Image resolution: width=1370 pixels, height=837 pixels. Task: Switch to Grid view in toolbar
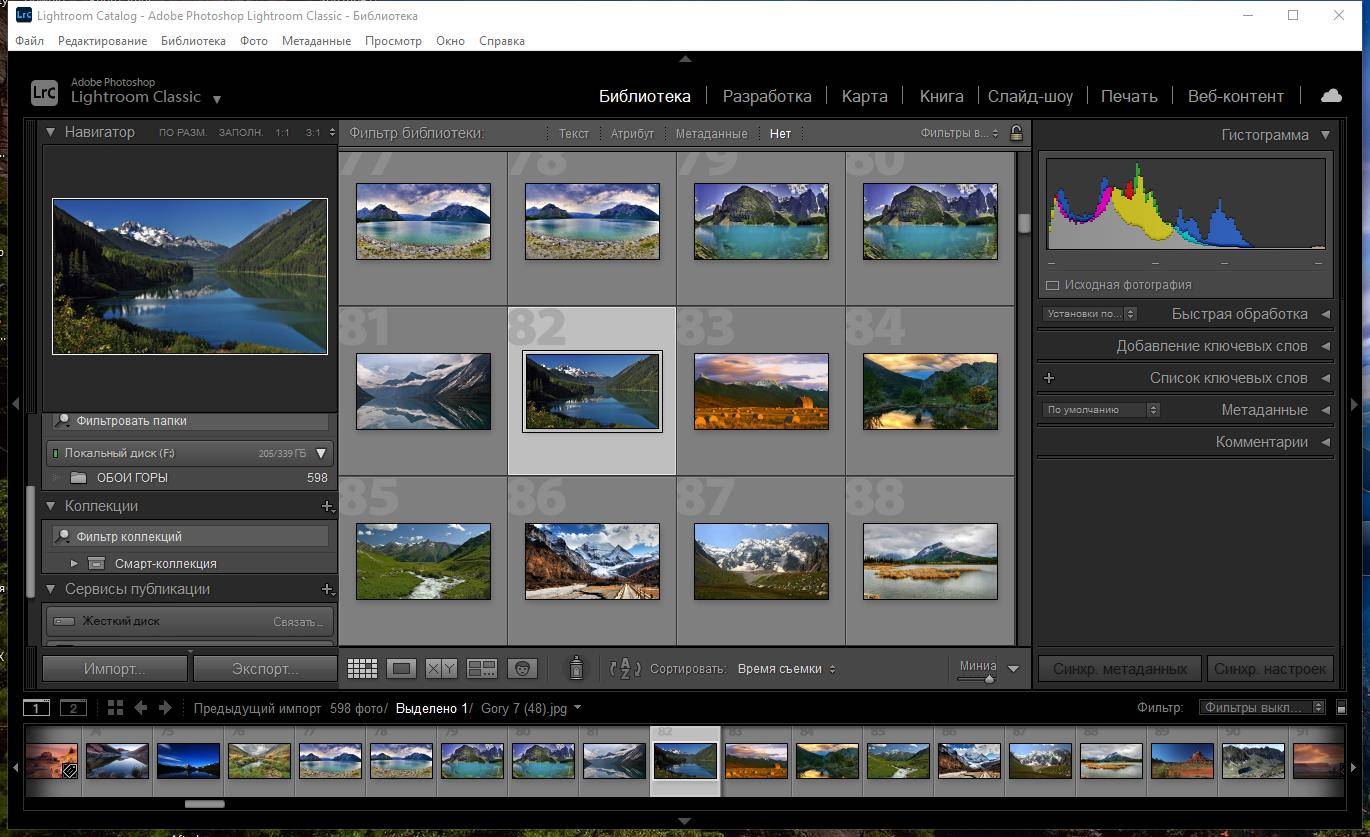(x=362, y=669)
